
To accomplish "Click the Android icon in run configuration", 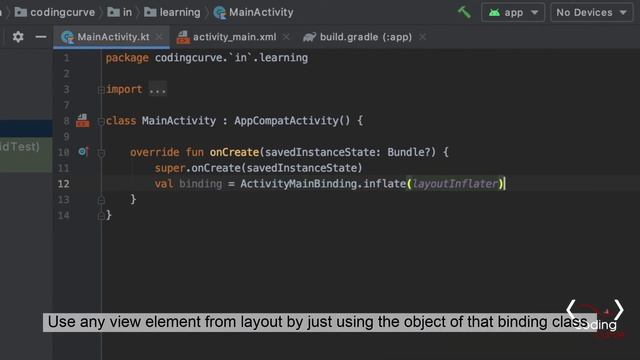I will pos(494,12).
